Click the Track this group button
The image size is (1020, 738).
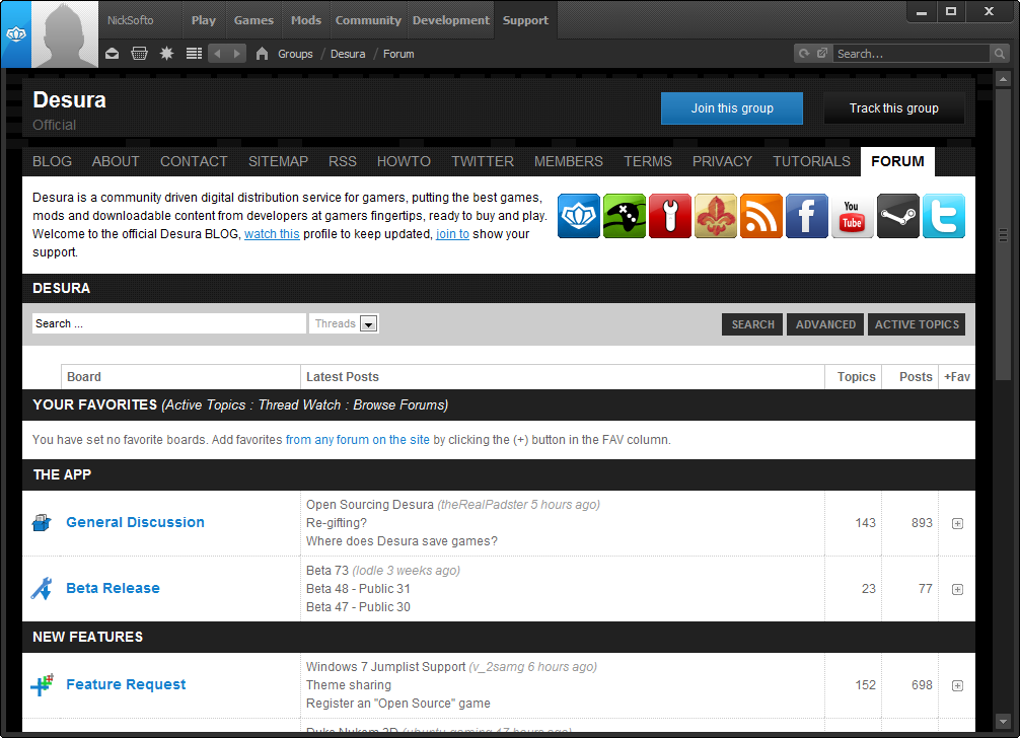[x=894, y=108]
